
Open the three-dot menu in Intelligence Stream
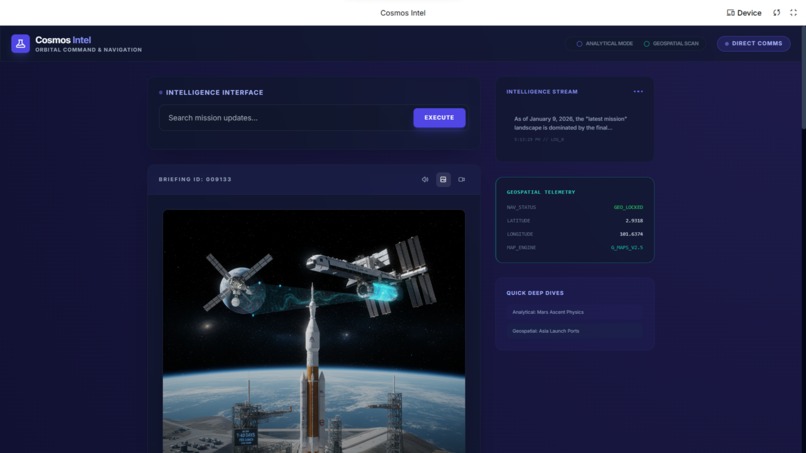click(638, 92)
